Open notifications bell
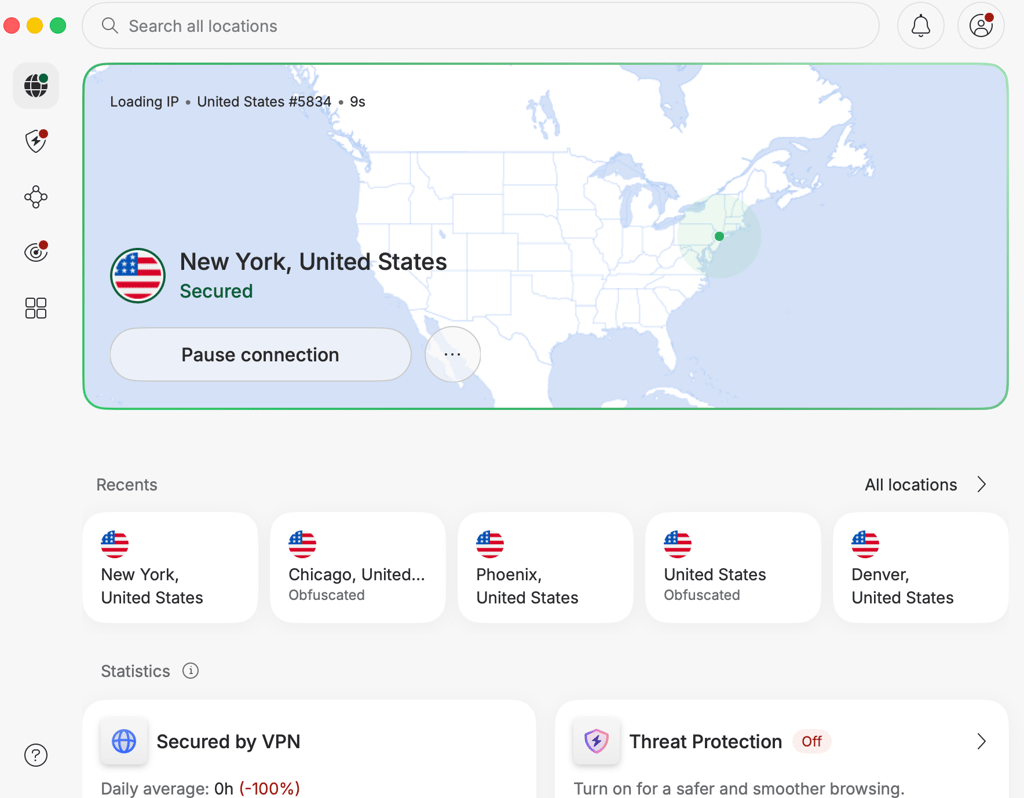The width and height of the screenshot is (1024, 798). pyautogui.click(x=921, y=26)
